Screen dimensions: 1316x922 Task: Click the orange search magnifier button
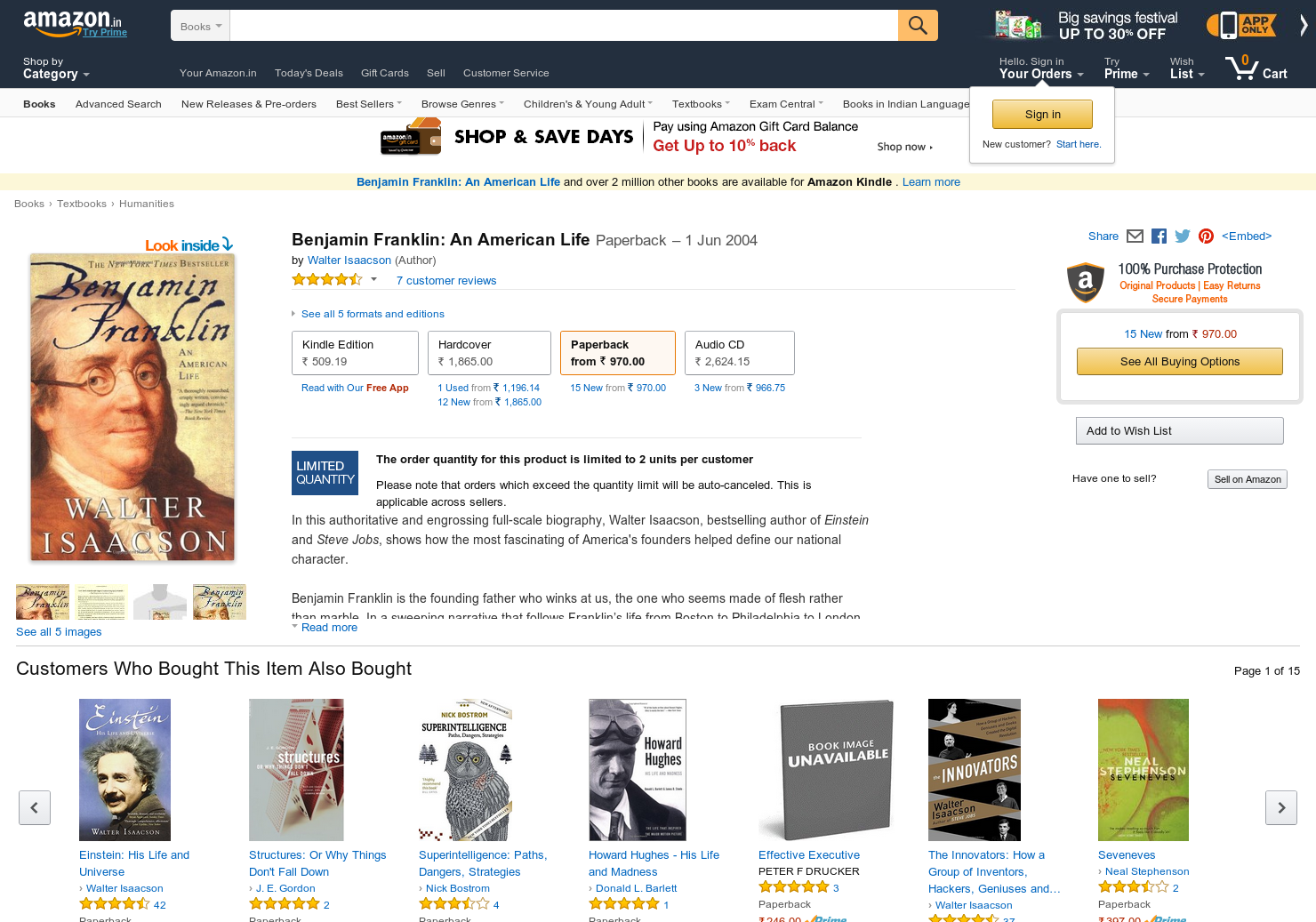click(918, 26)
